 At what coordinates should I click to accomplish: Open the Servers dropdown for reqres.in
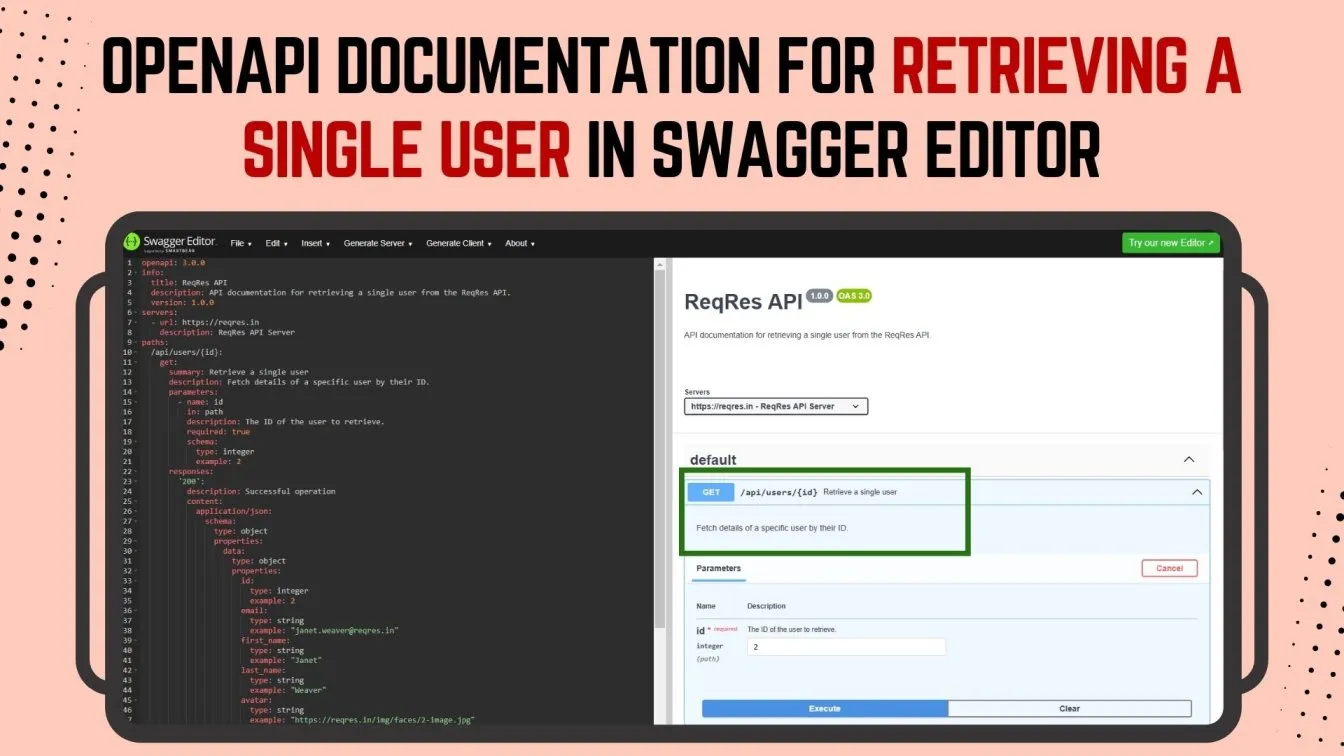click(x=776, y=406)
